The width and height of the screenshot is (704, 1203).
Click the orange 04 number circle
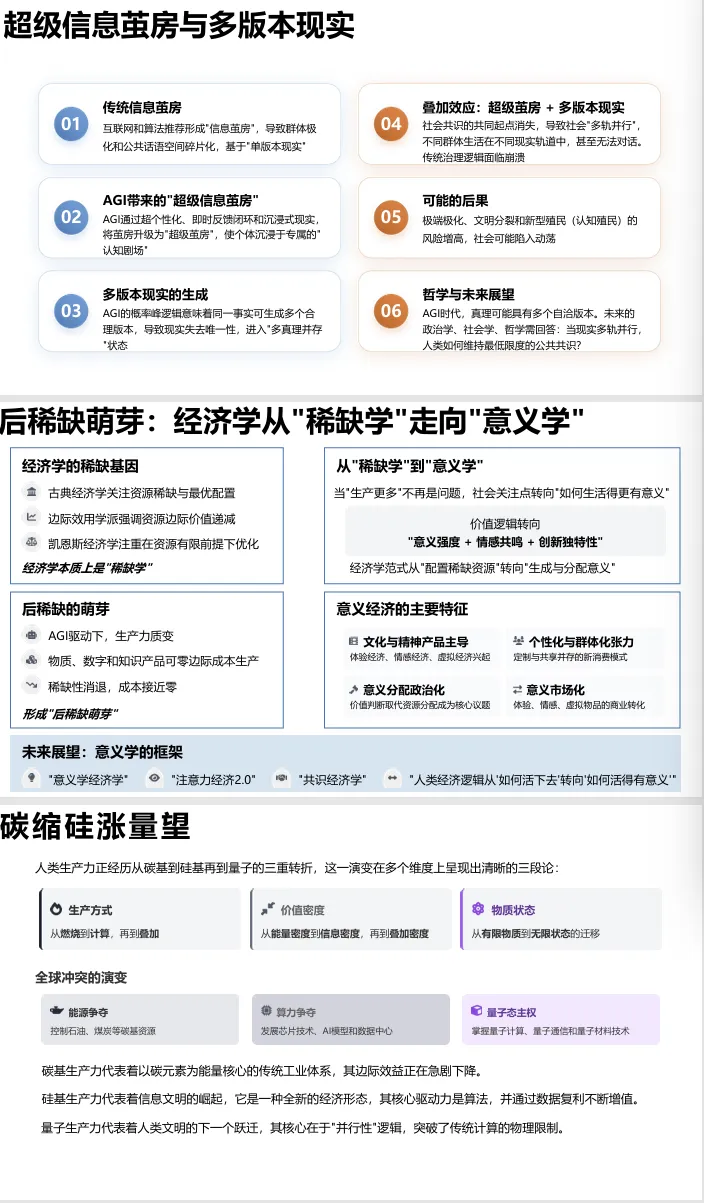click(x=390, y=124)
